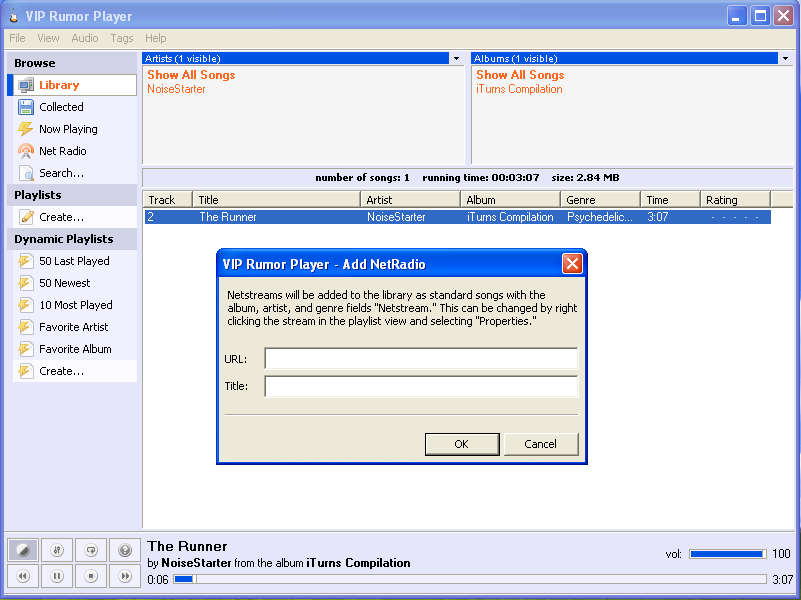Select The Runner title in song row
The height and width of the screenshot is (600, 801).
228,217
